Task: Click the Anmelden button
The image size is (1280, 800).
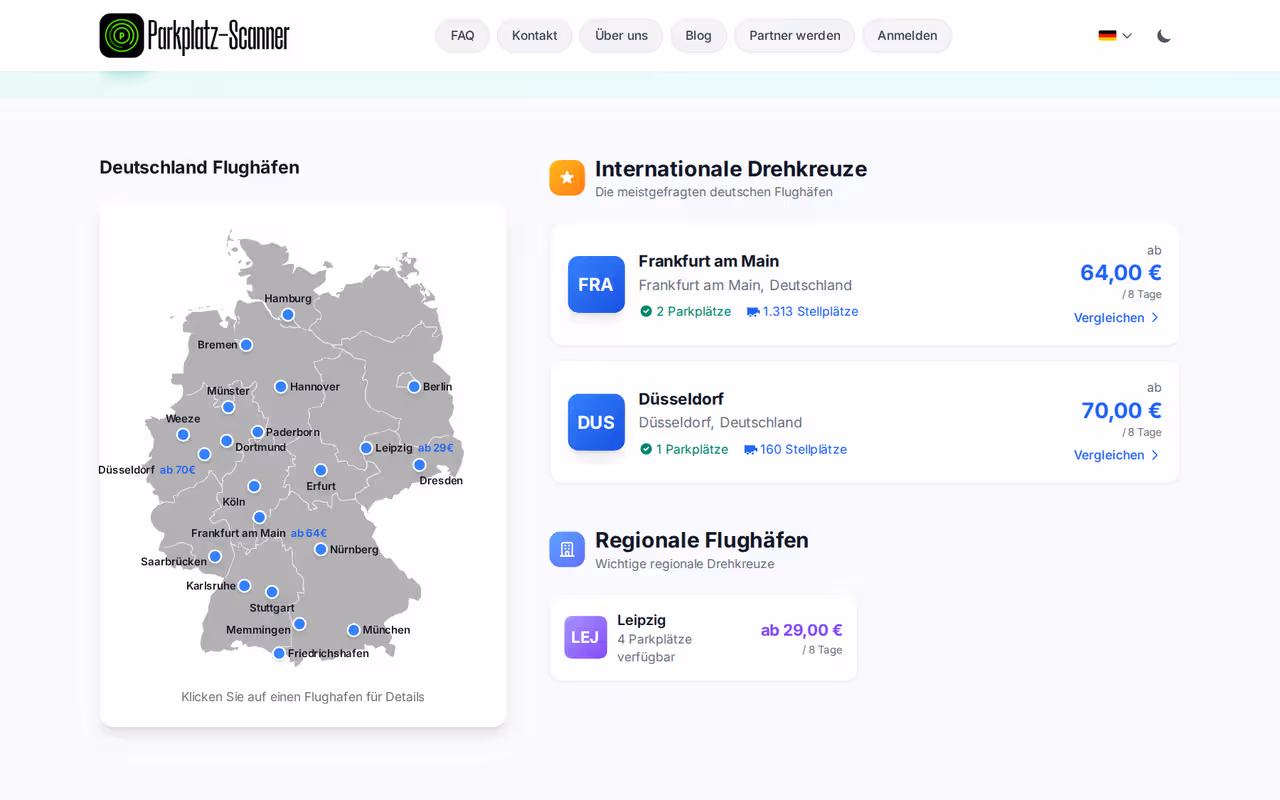Action: 907,36
